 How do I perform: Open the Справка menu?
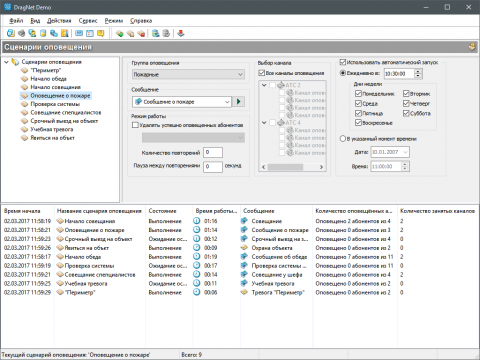pyautogui.click(x=141, y=21)
